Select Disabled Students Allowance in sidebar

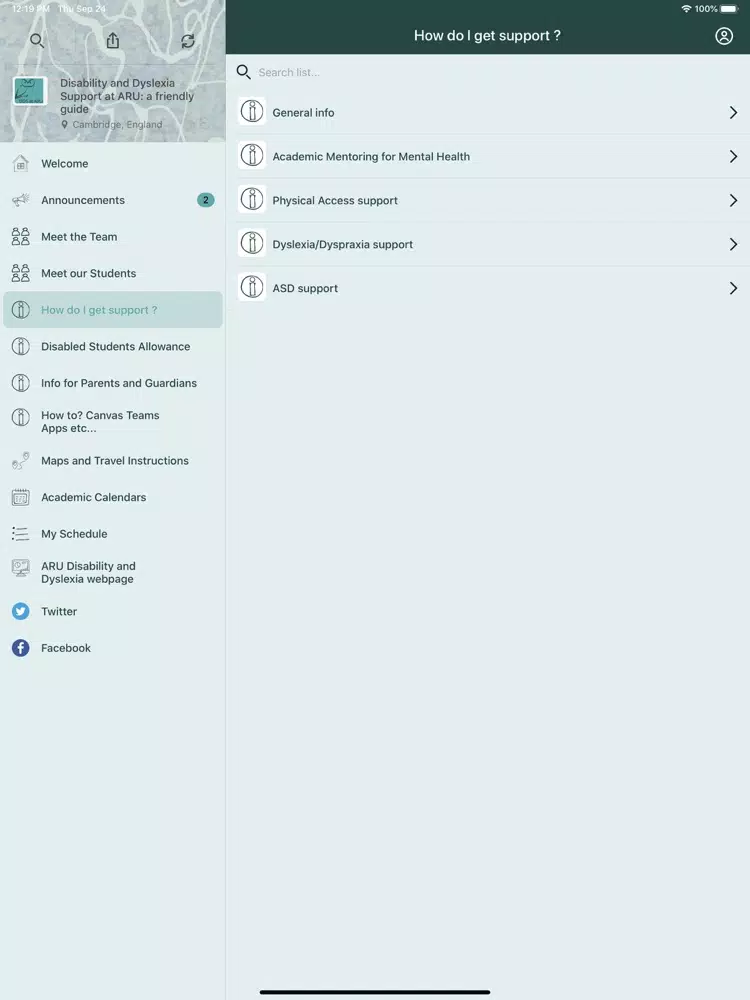click(x=113, y=346)
